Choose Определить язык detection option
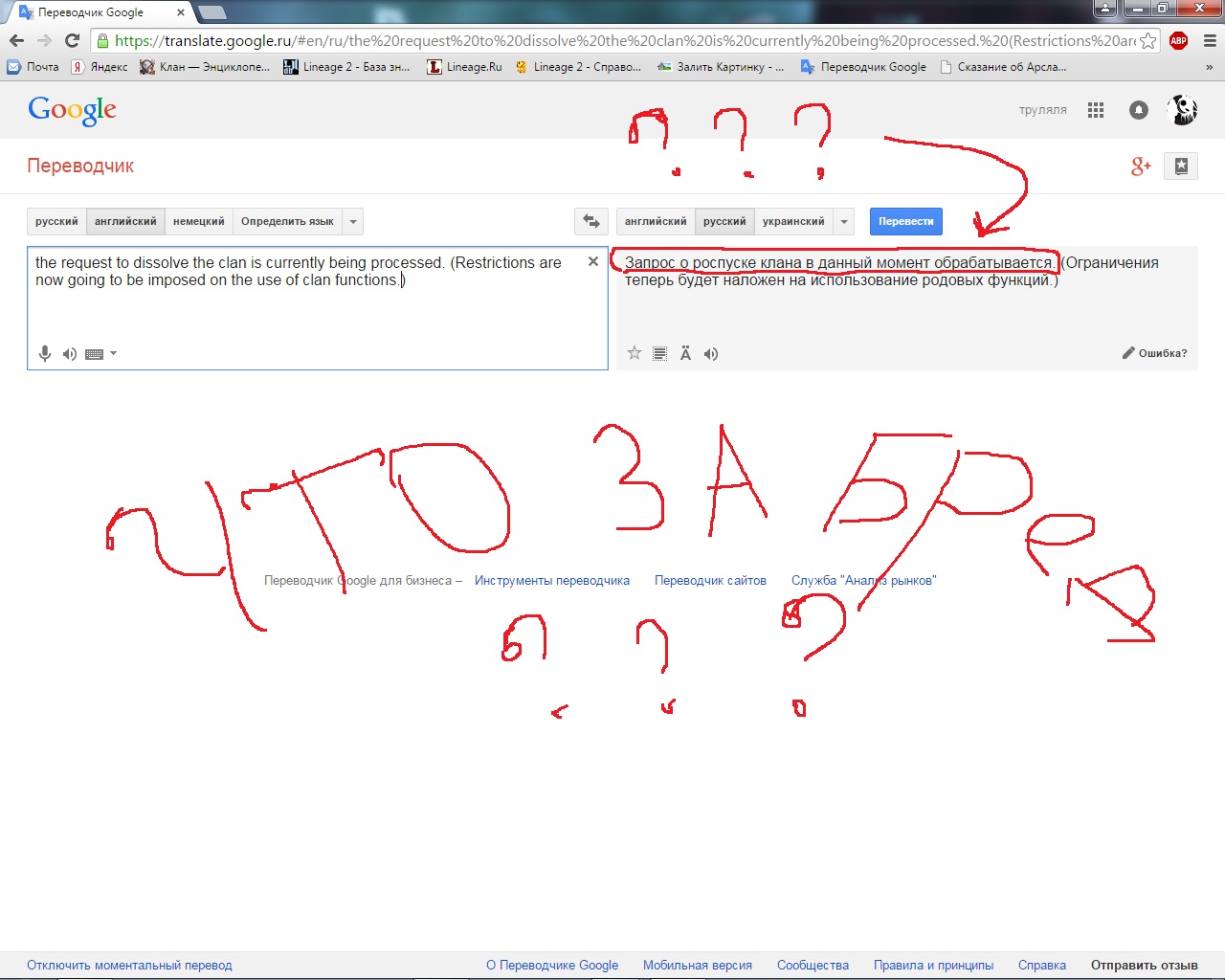The height and width of the screenshot is (980, 1225). (x=287, y=221)
